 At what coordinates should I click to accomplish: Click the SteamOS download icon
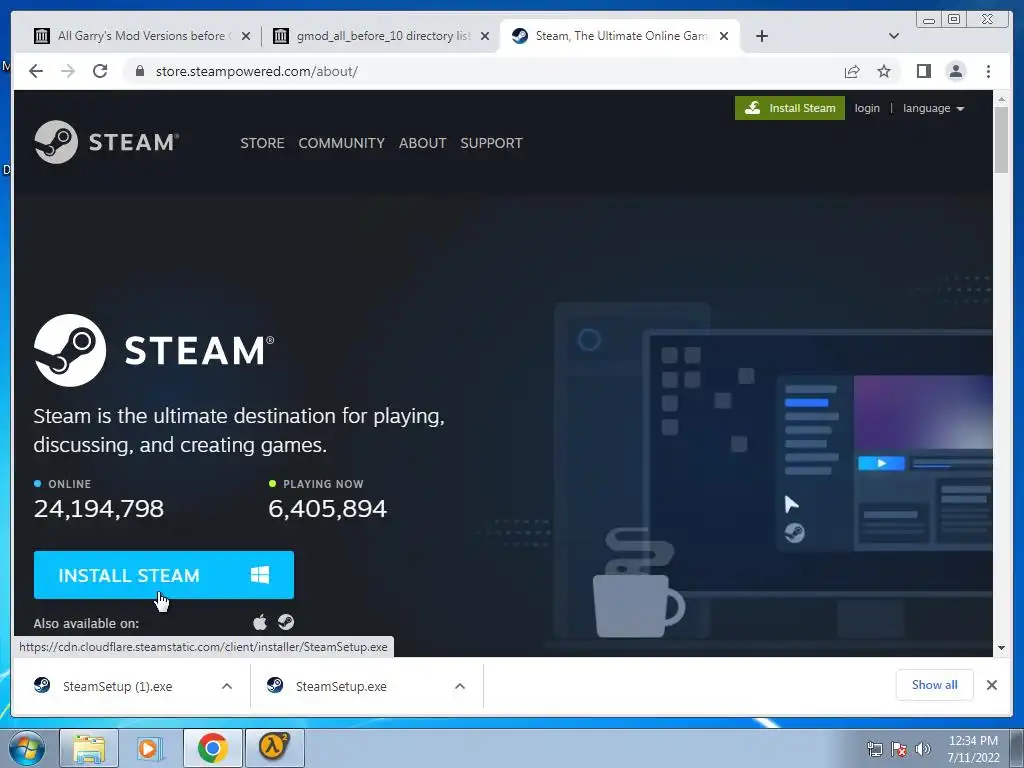(286, 622)
